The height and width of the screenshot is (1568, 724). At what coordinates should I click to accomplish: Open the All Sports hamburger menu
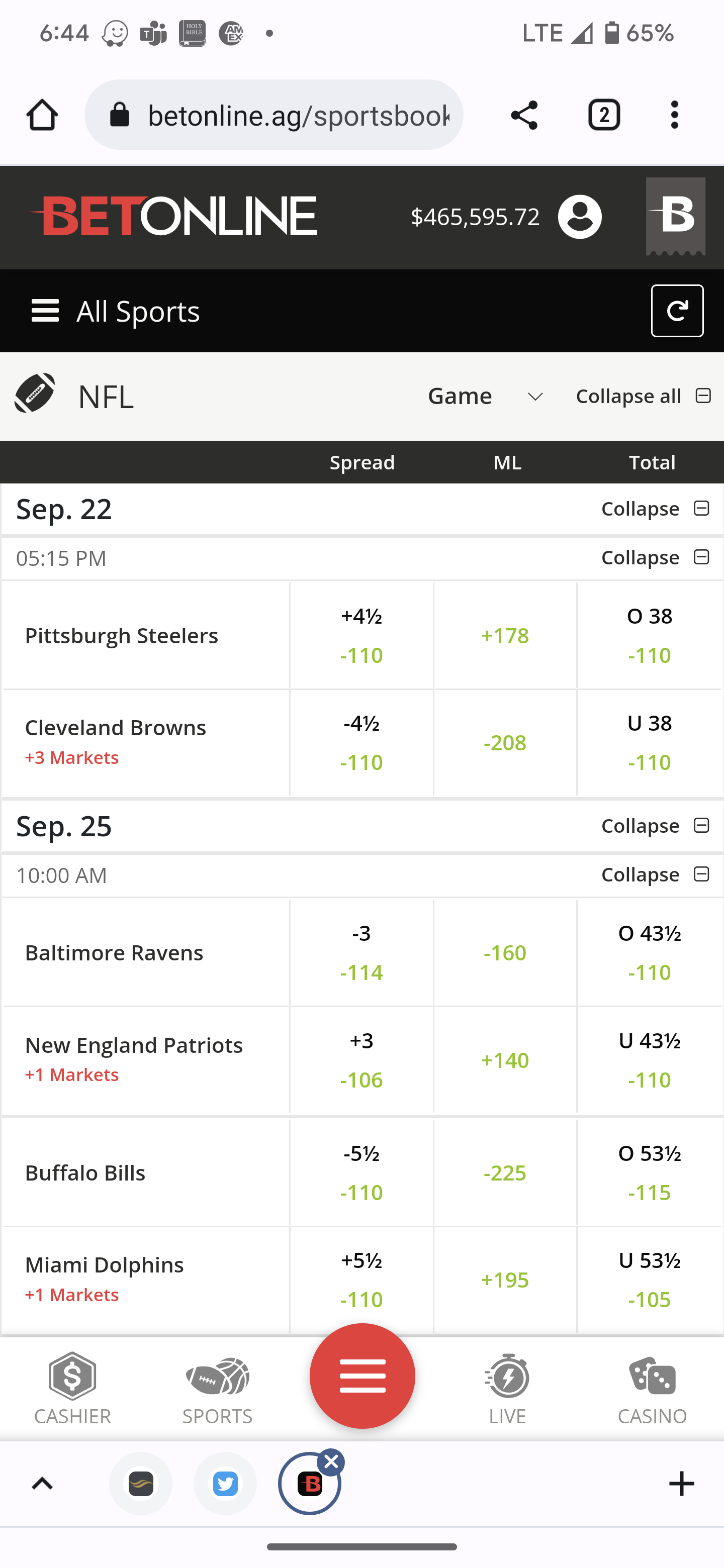click(45, 311)
